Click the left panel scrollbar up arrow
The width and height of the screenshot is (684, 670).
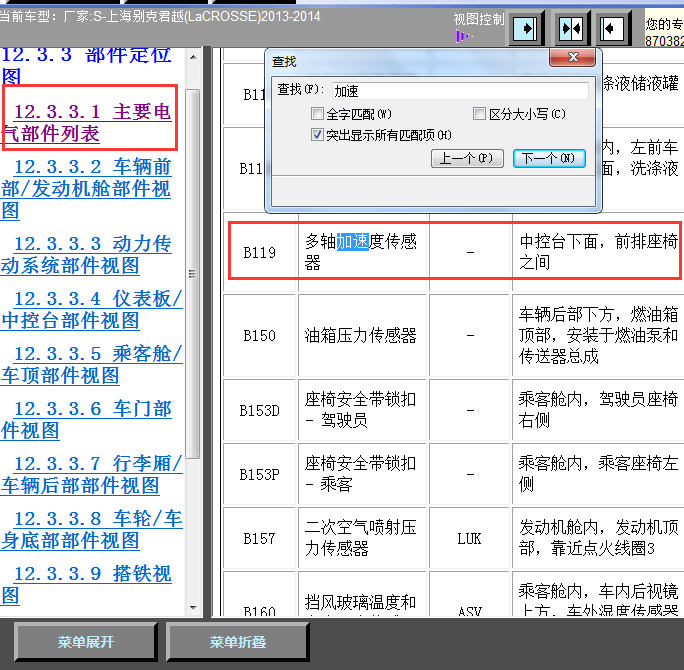click(193, 57)
